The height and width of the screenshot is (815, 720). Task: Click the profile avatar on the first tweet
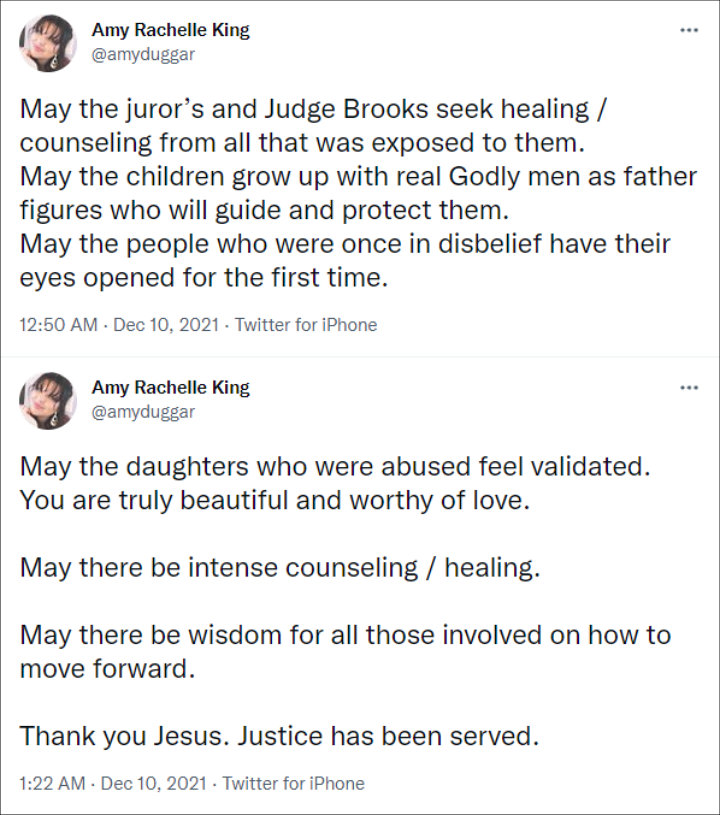click(48, 43)
